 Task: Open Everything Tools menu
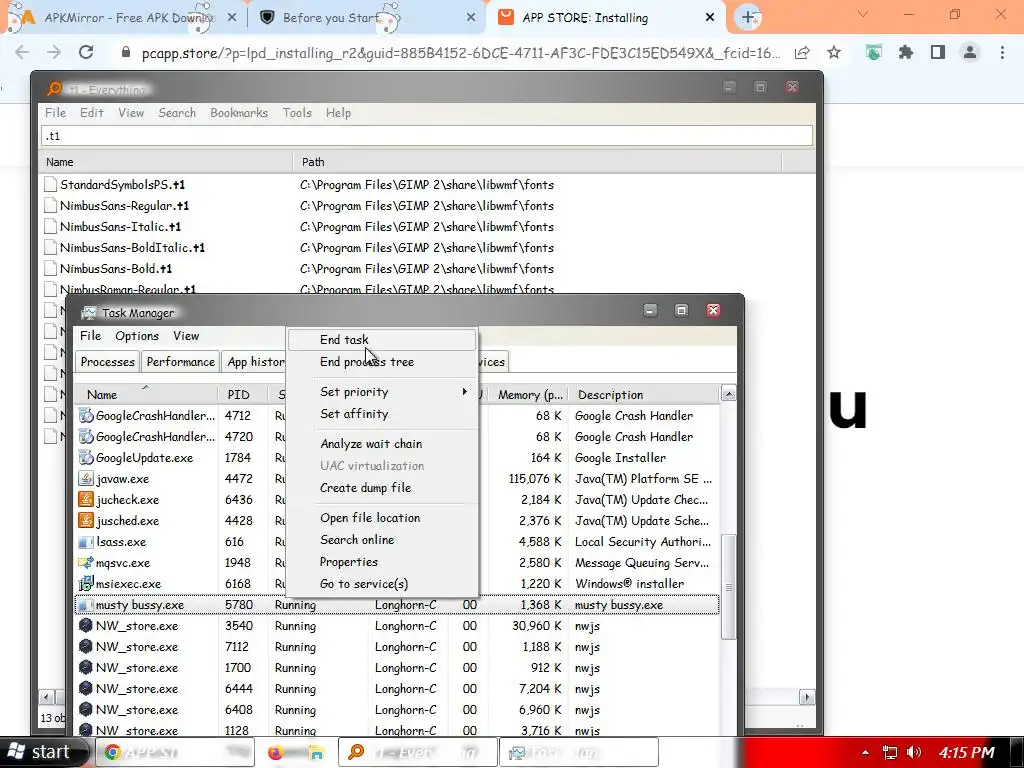[297, 113]
